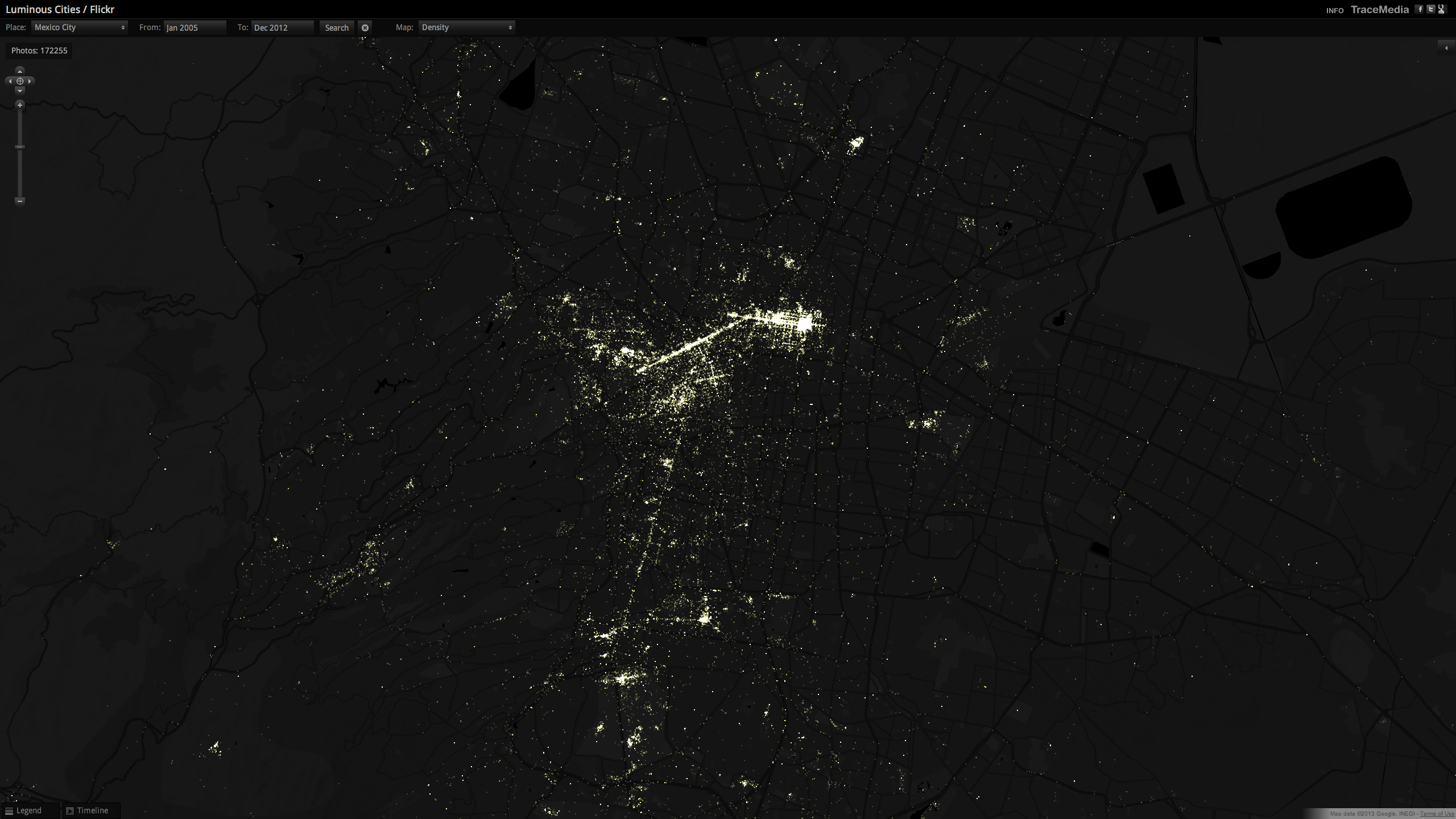1456x819 pixels.
Task: Click the zoom slider handle
Action: [20, 147]
